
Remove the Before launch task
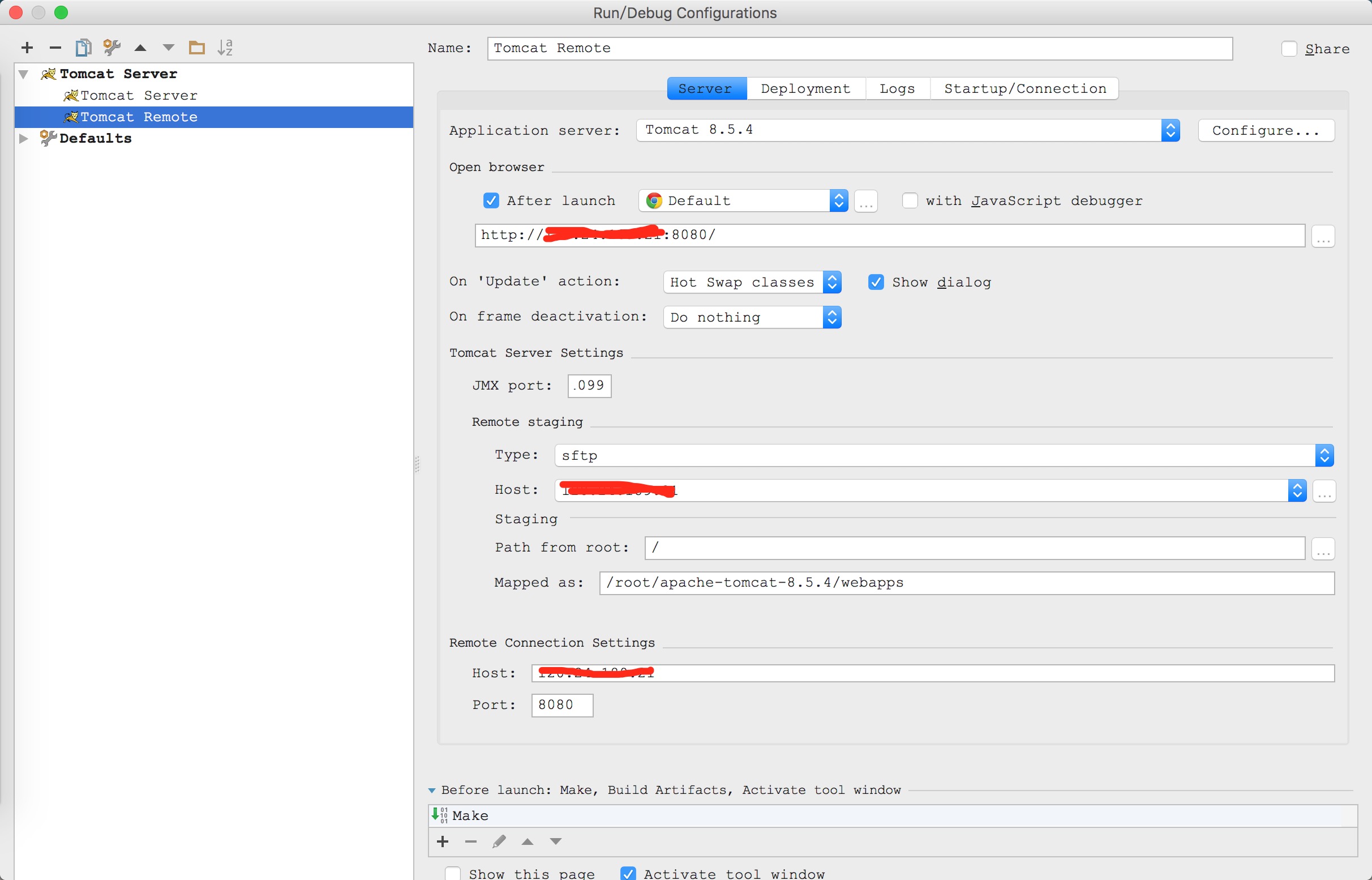(471, 841)
